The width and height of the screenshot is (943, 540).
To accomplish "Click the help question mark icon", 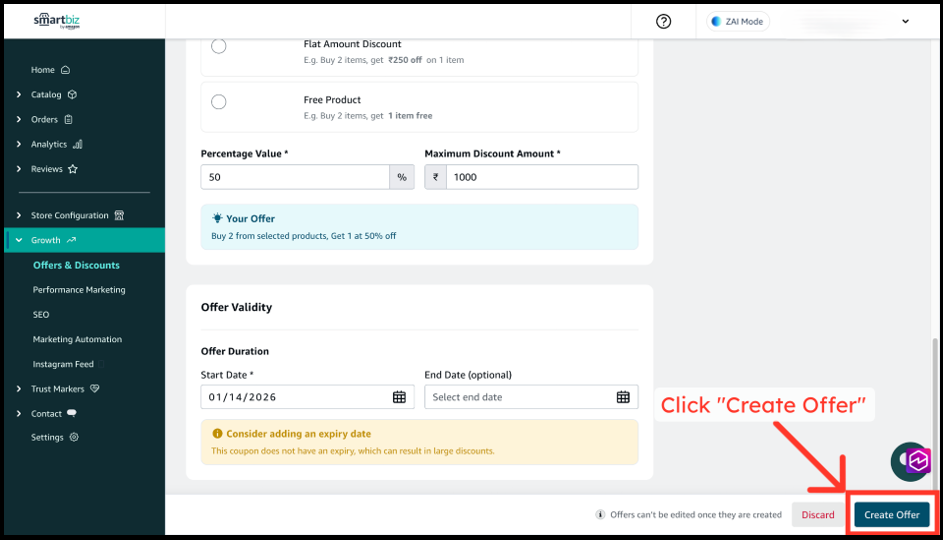I will click(663, 21).
